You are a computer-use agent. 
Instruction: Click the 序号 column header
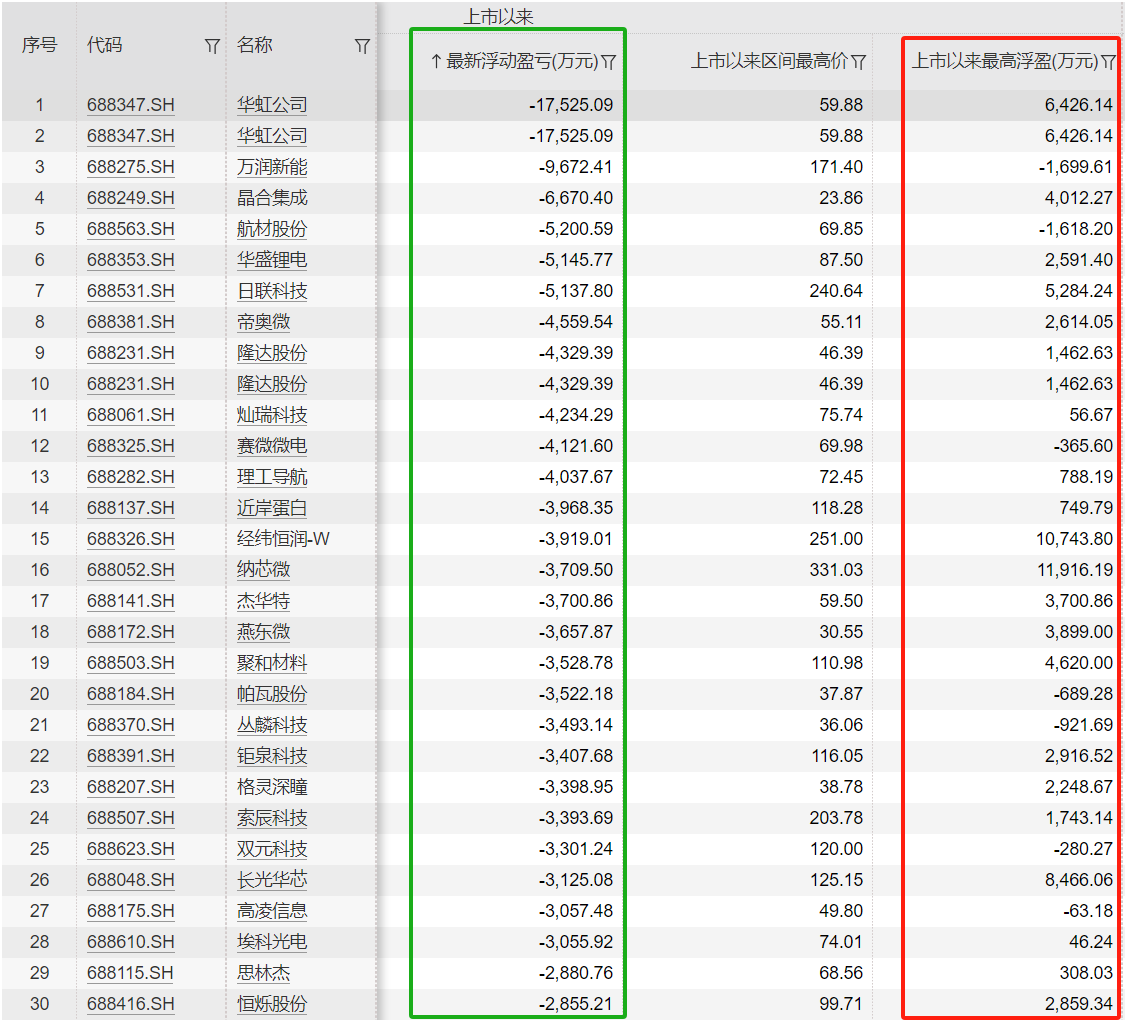pos(39,46)
